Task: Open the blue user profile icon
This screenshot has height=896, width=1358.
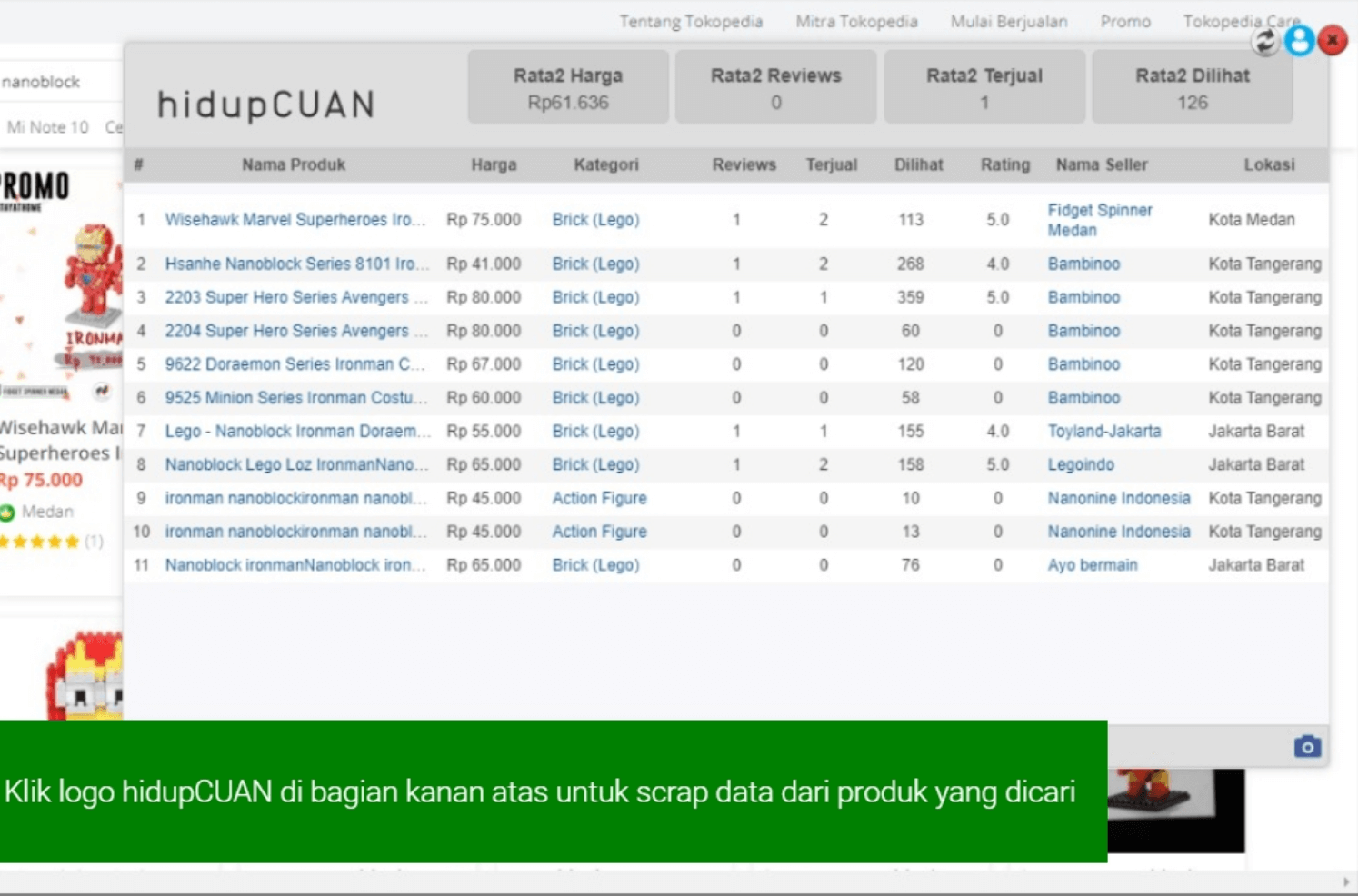Action: 1300,41
